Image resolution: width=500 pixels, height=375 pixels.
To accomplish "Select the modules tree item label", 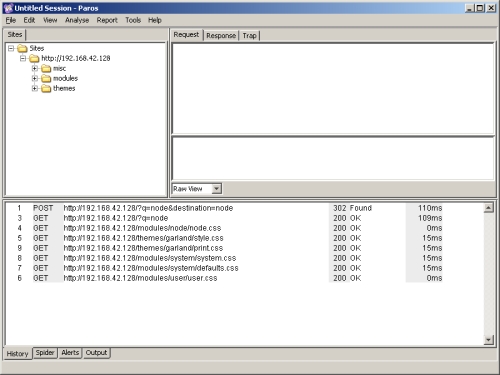I will point(66,79).
